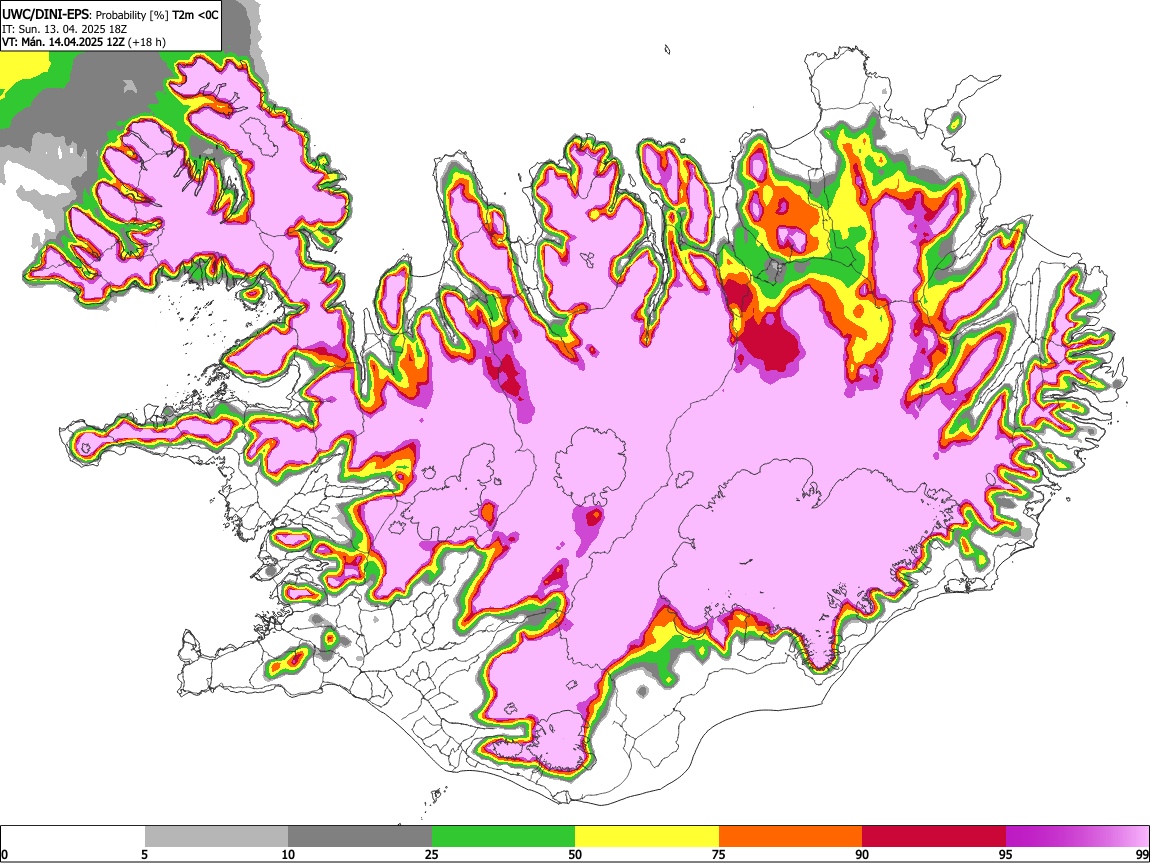Image resolution: width=1150 pixels, height=863 pixels.
Task: Click the legend label '90'
Action: pyautogui.click(x=862, y=855)
